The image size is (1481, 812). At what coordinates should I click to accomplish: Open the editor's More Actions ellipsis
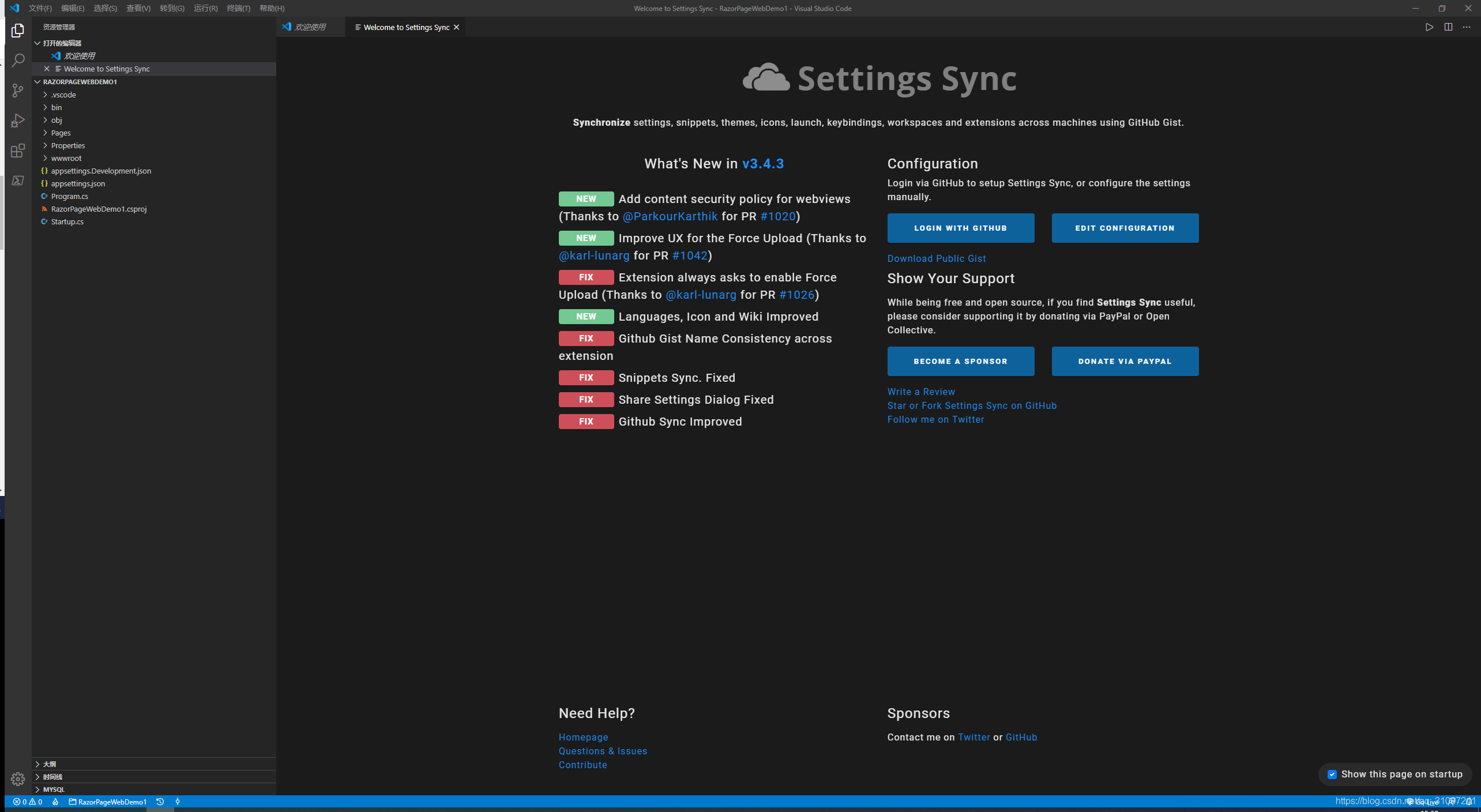1467,27
